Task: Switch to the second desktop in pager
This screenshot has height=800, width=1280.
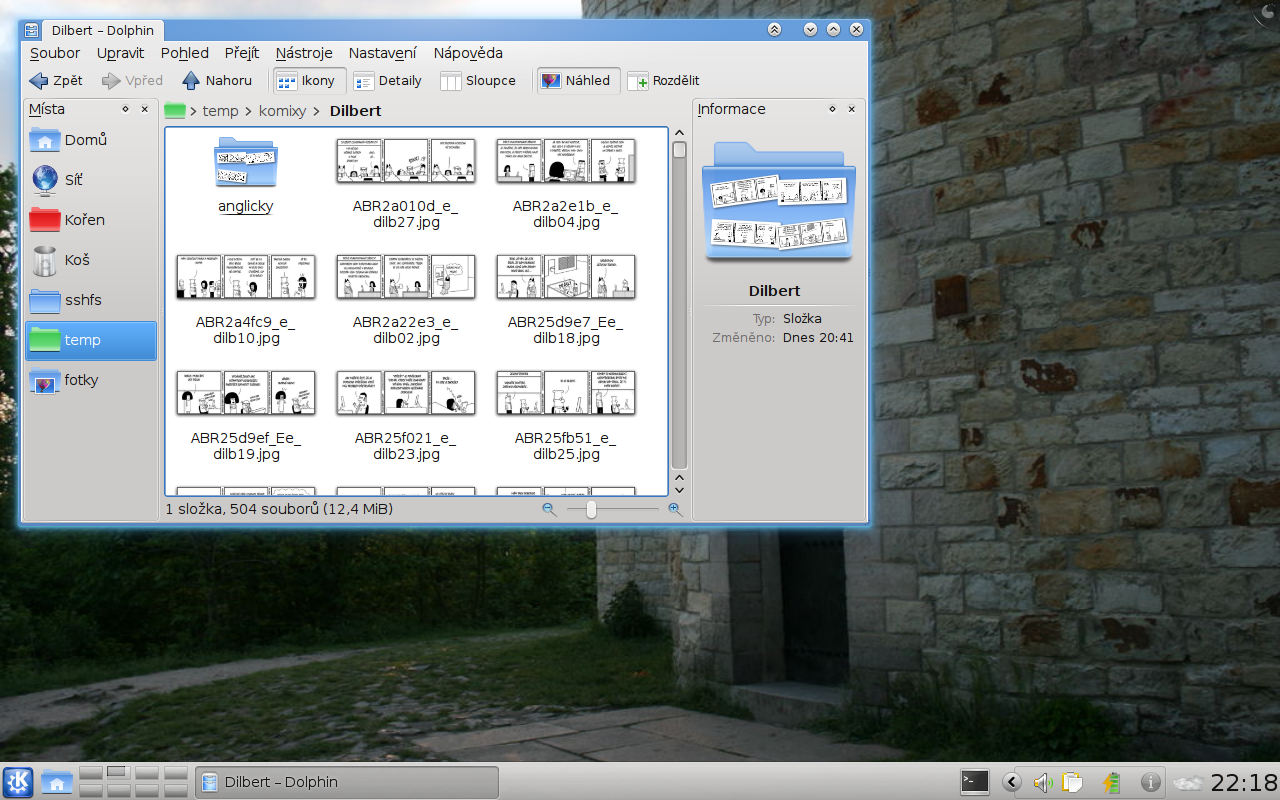Action: (118, 773)
